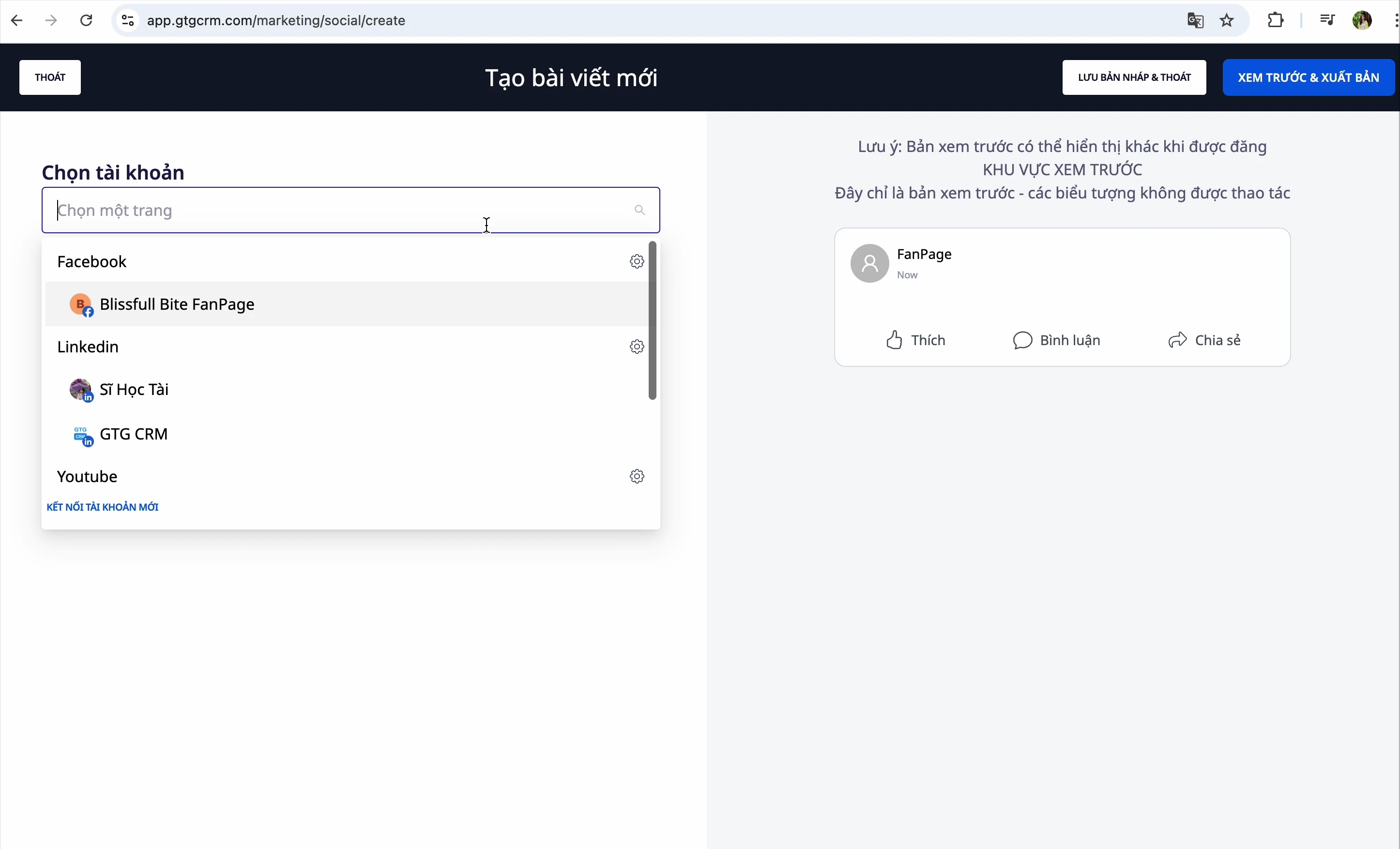This screenshot has width=1400, height=849.
Task: Click the Thích like icon in preview
Action: 894,340
